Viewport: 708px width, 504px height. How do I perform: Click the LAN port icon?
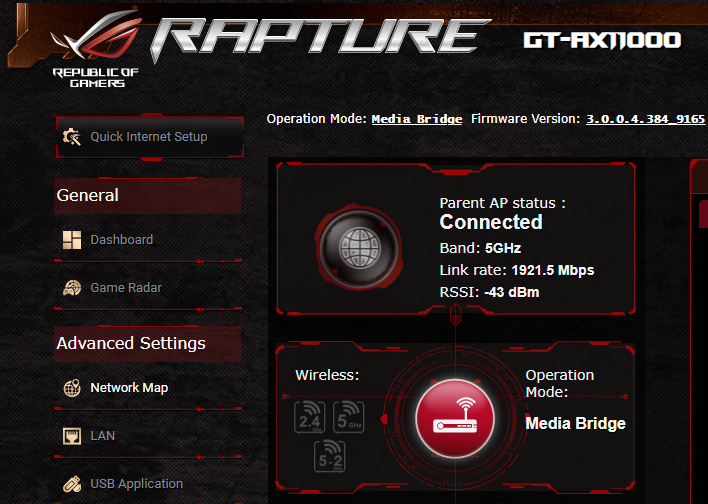click(73, 436)
